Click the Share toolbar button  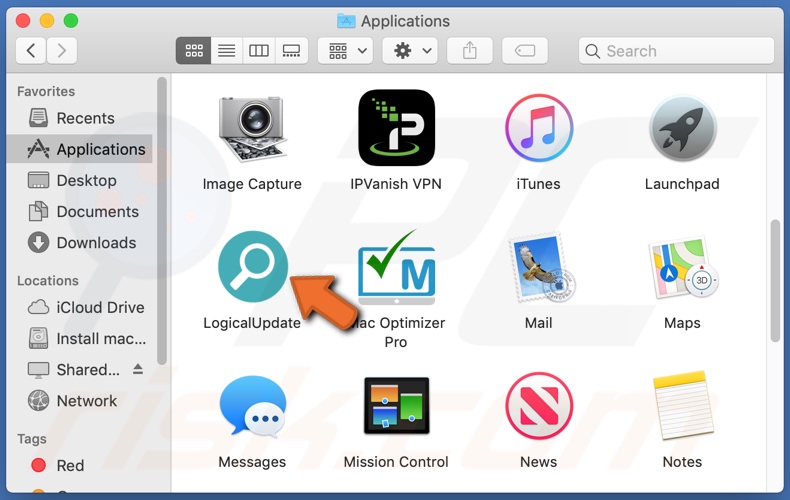[470, 50]
